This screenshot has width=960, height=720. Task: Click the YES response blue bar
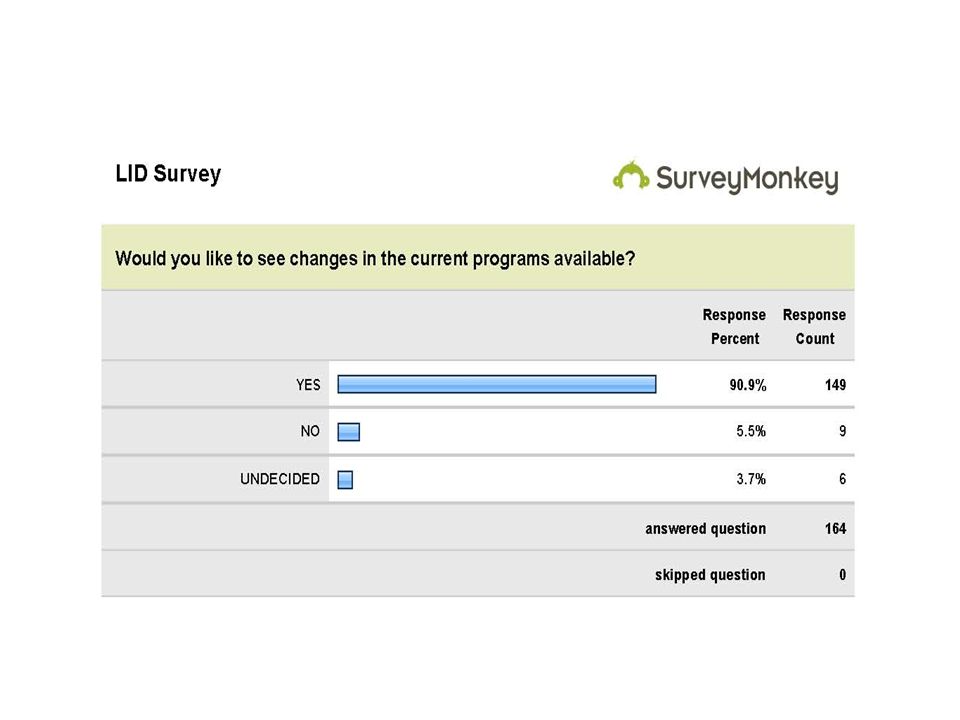497,384
